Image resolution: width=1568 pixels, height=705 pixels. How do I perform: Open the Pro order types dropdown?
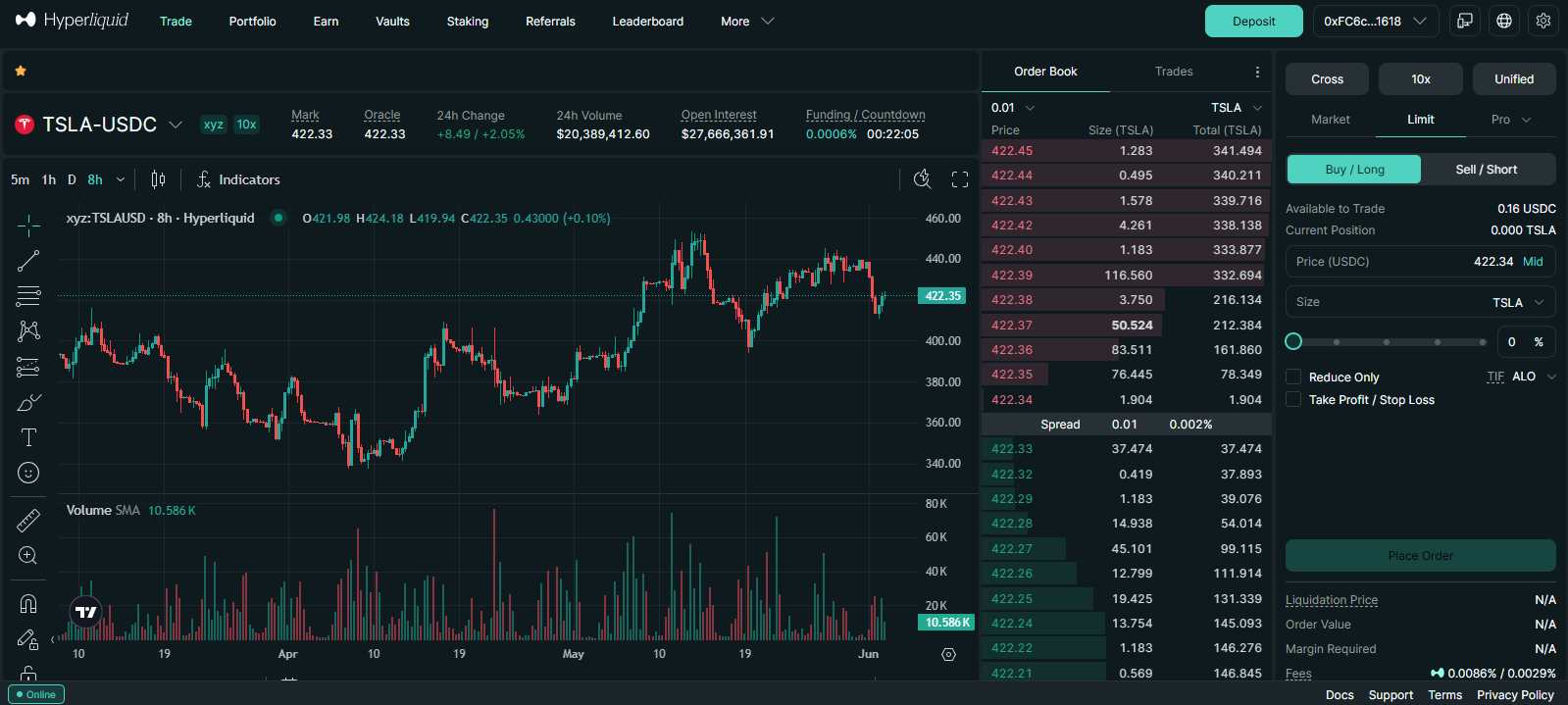[x=1511, y=120]
